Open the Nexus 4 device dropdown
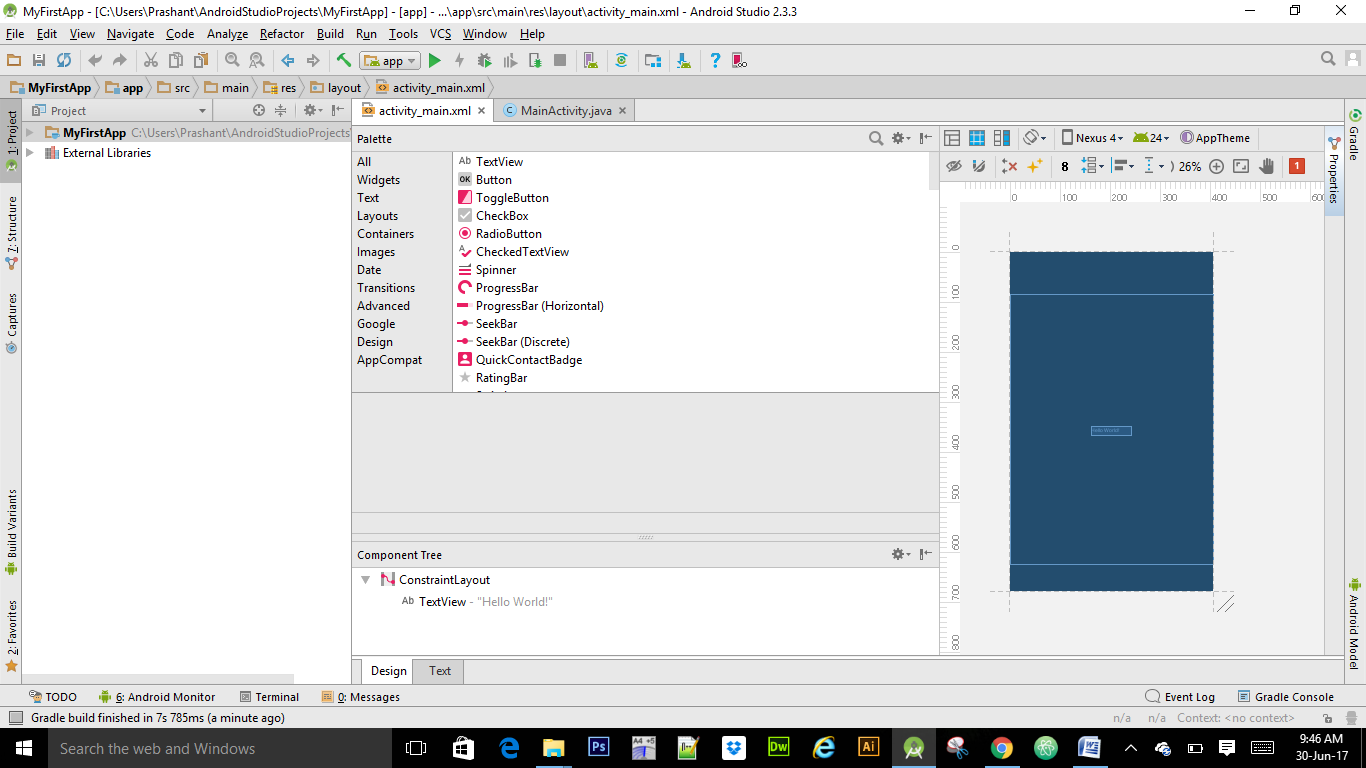The image size is (1366, 768). (1092, 138)
